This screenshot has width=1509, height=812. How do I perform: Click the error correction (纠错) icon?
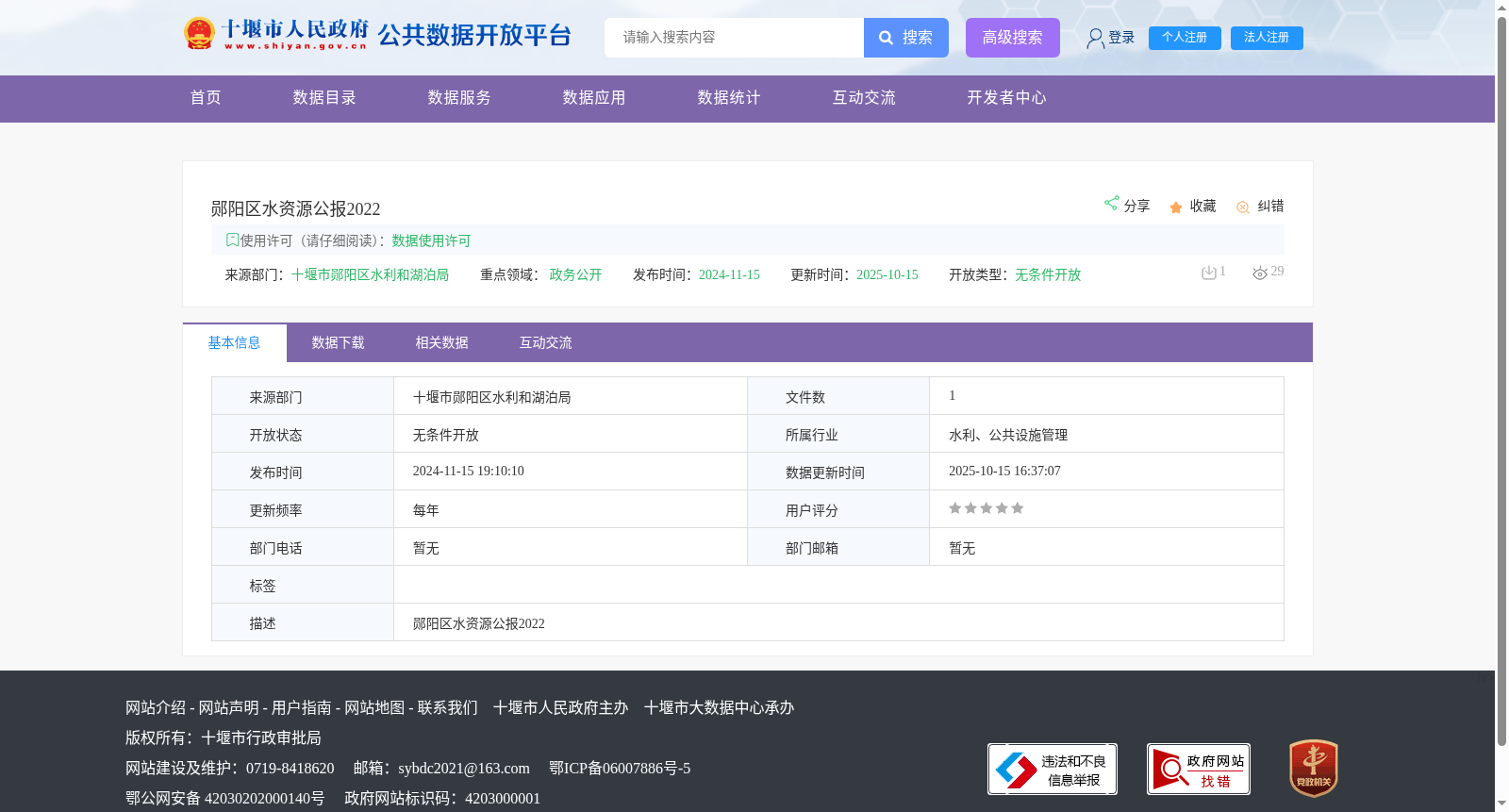click(1243, 207)
